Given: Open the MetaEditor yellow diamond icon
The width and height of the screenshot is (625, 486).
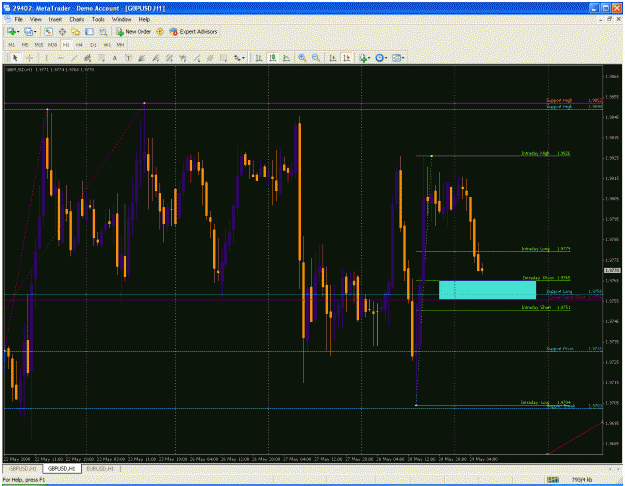Looking at the screenshot, I should coord(160,31).
